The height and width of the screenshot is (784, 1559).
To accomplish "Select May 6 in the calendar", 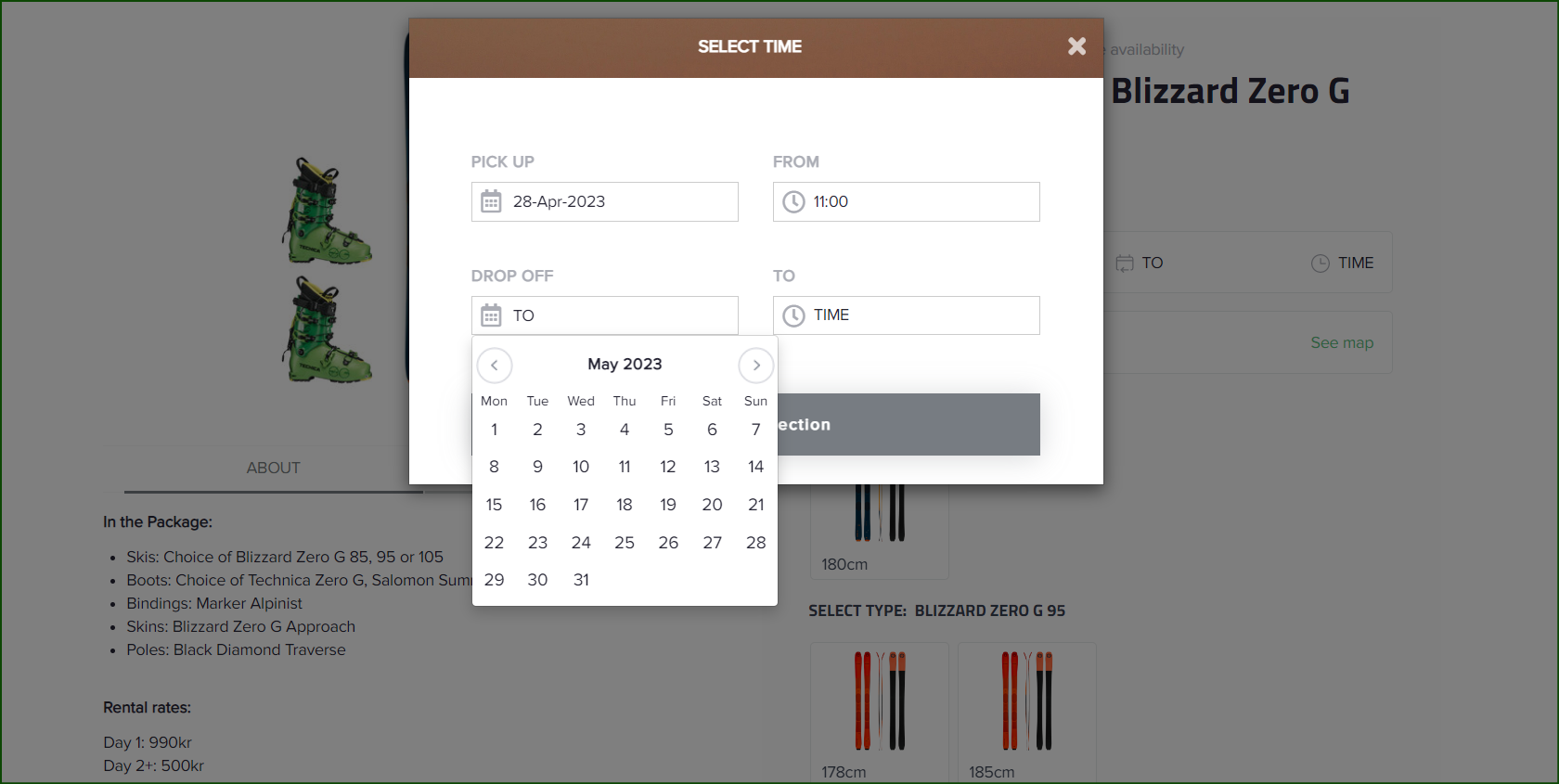I will (712, 430).
